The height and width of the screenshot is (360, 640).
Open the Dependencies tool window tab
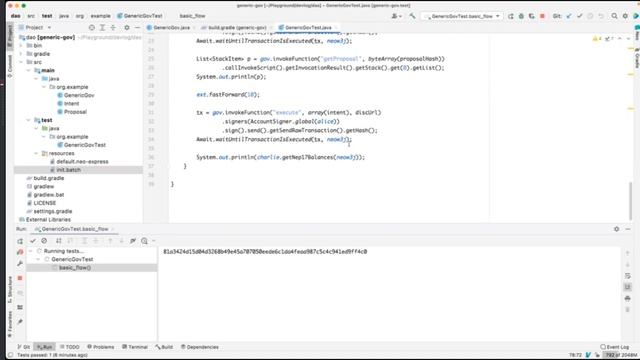200,347
